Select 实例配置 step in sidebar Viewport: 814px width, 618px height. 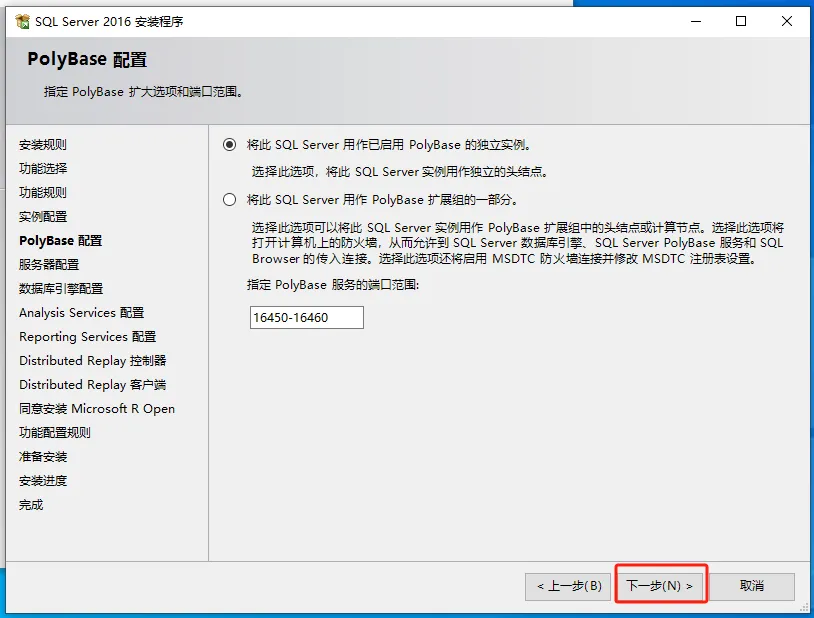click(43, 217)
